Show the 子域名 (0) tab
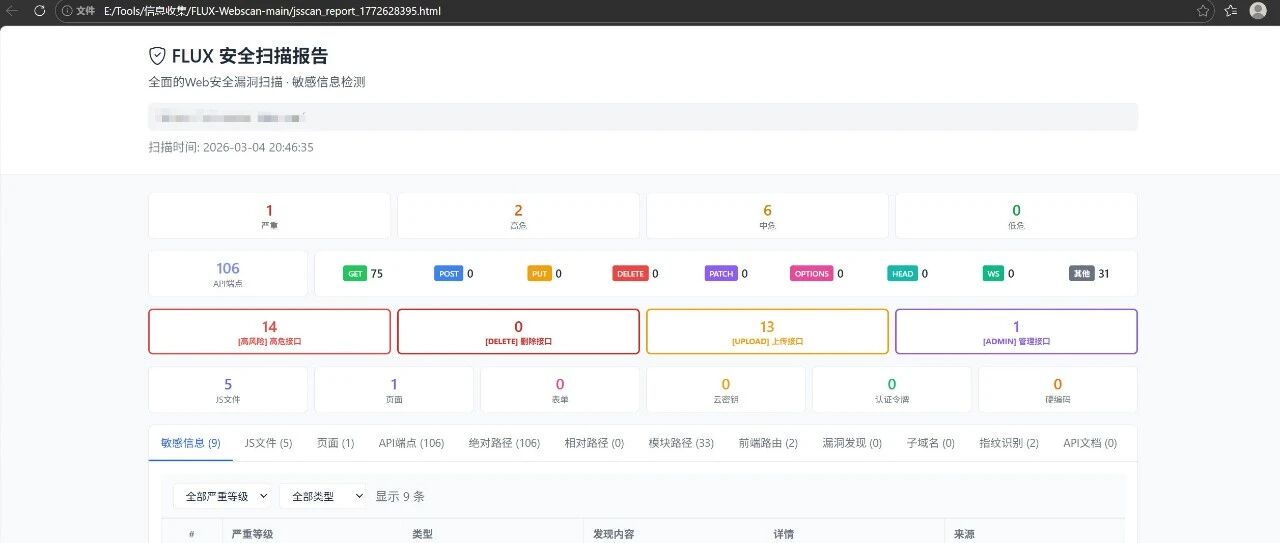The height and width of the screenshot is (543, 1280). pos(930,443)
